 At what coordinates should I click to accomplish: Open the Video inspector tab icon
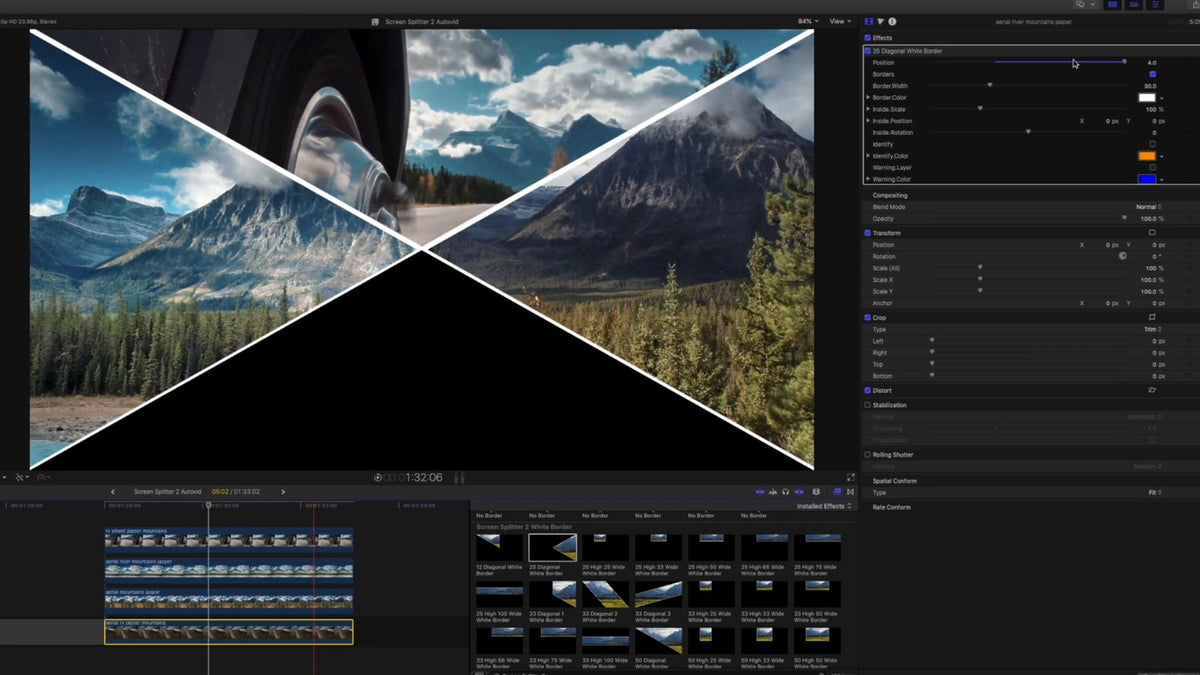pyautogui.click(x=868, y=21)
